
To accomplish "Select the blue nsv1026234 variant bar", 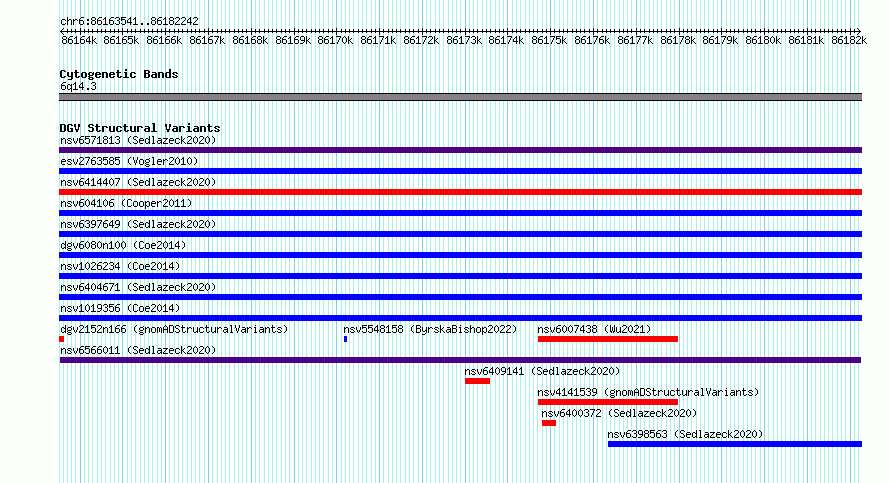I will [460, 276].
